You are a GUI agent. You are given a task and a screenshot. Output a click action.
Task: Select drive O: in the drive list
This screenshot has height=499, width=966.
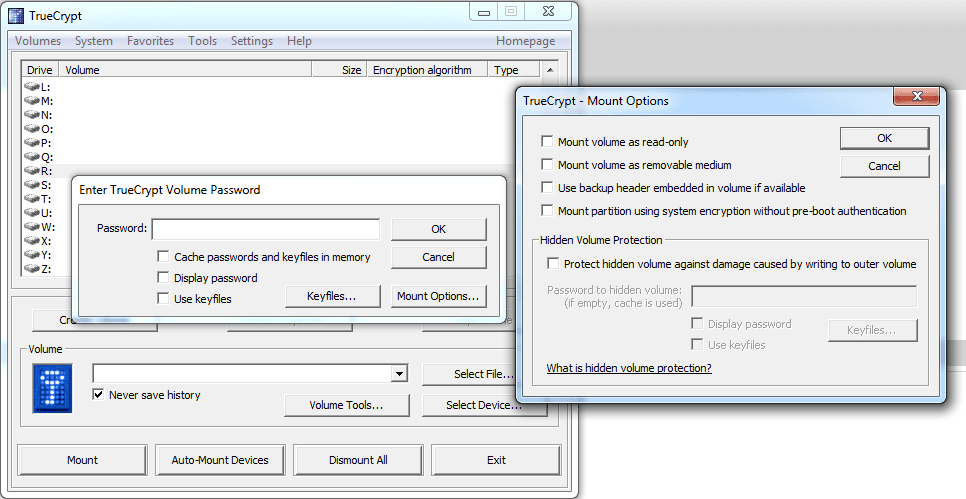38,129
